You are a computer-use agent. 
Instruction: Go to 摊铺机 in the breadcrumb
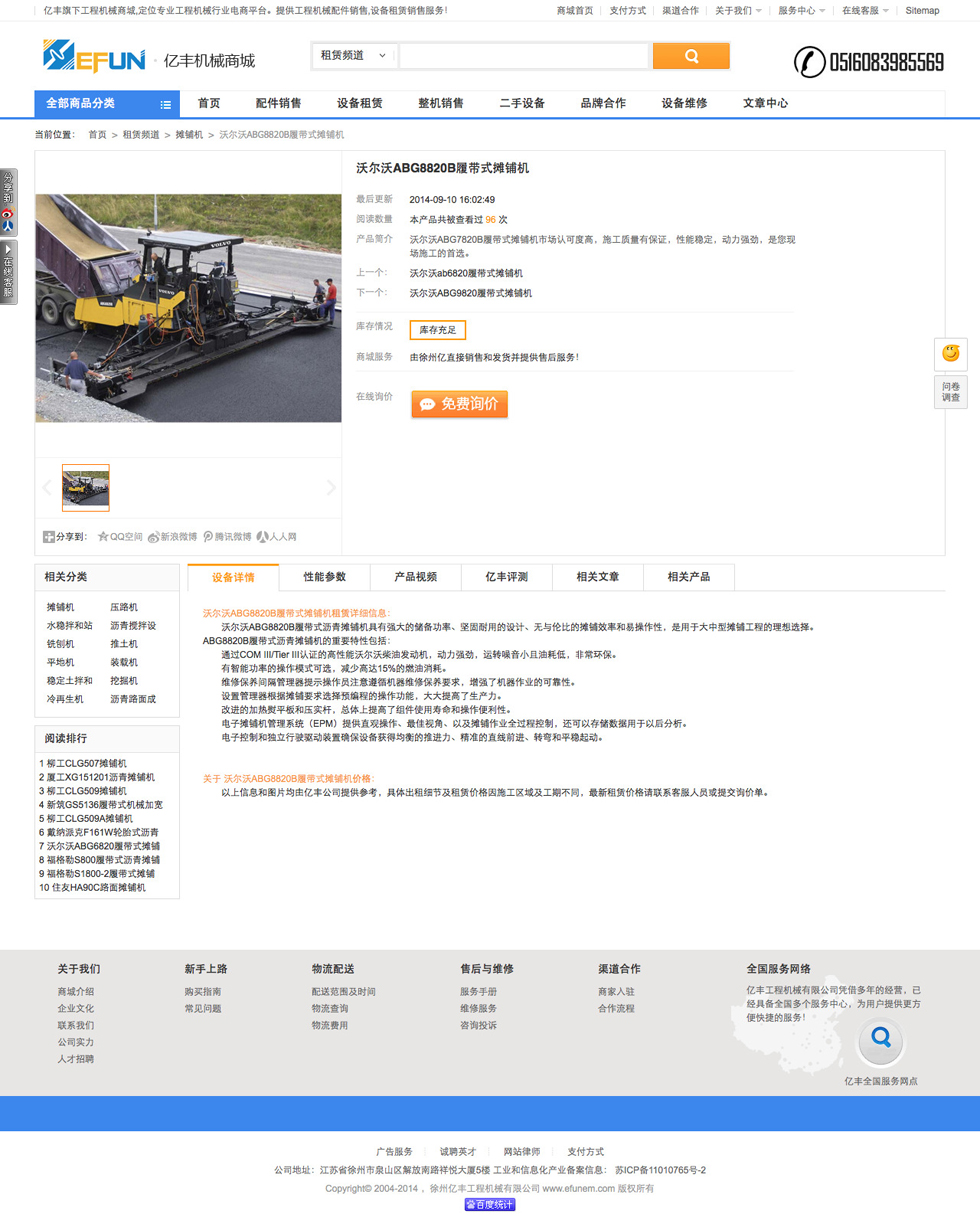[189, 134]
